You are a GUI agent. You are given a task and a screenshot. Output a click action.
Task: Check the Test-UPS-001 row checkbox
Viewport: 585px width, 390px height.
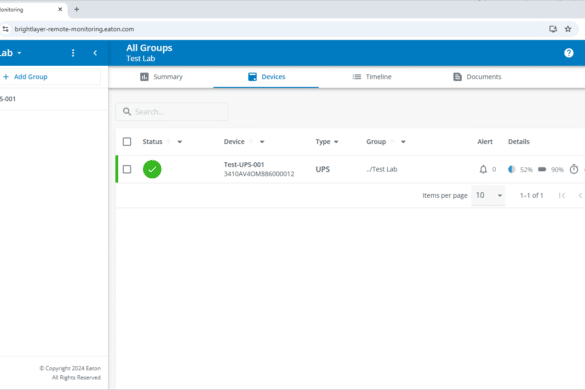click(x=127, y=169)
